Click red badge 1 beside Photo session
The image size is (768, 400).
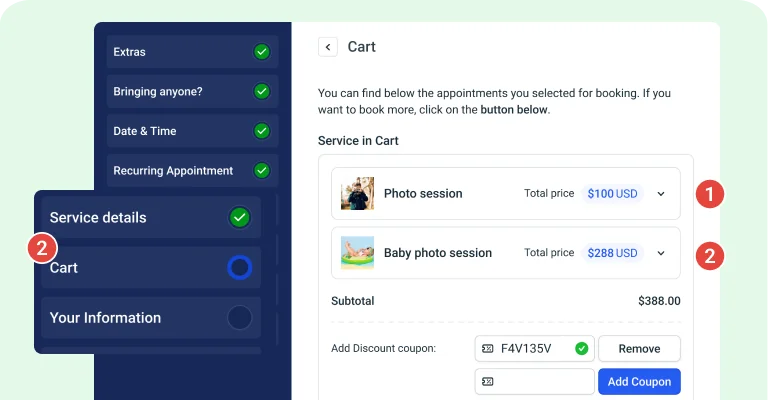point(710,194)
